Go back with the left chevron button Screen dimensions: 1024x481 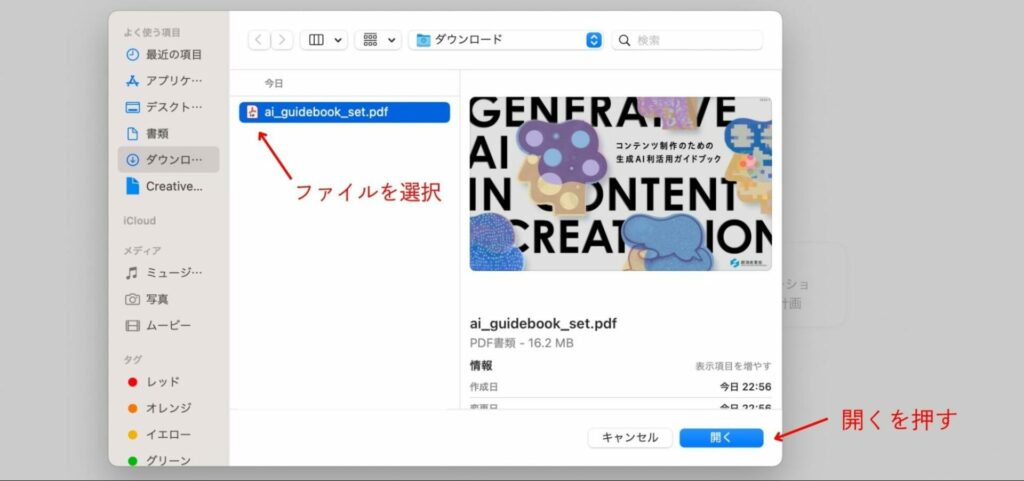pos(259,40)
